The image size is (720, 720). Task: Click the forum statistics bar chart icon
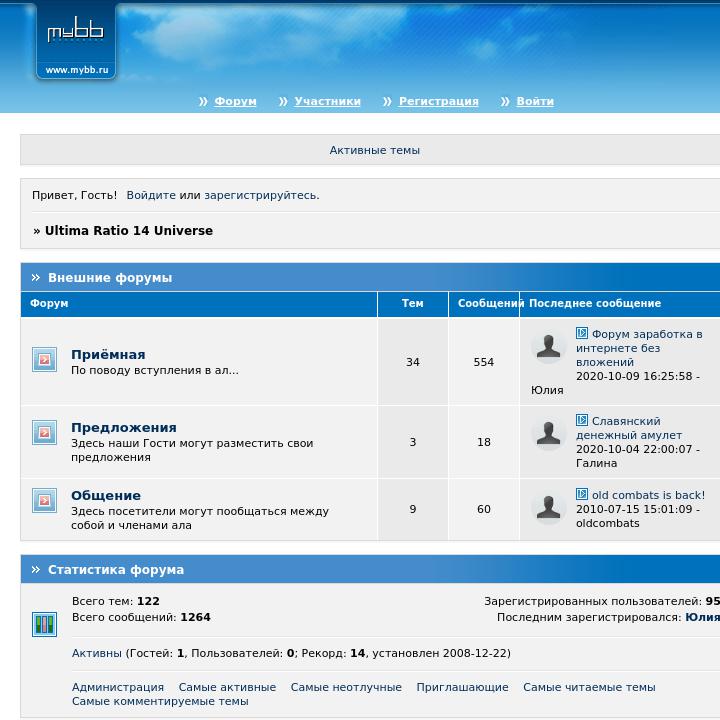[45, 624]
